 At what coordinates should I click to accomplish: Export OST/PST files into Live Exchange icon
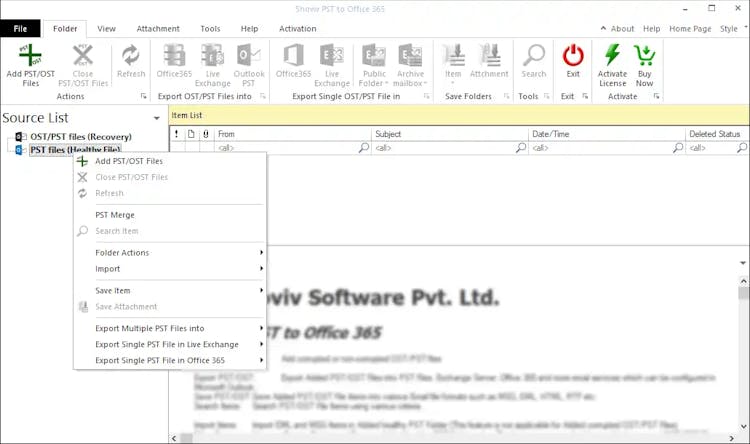(212, 55)
